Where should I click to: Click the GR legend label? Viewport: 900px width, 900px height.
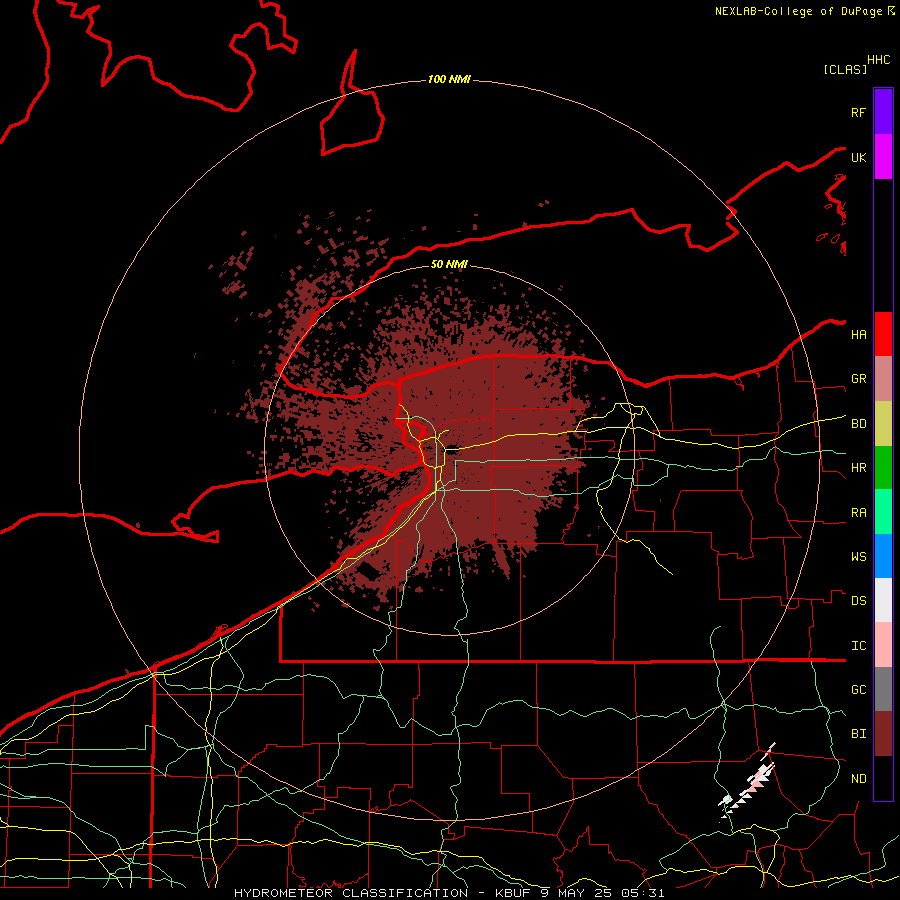[858, 379]
